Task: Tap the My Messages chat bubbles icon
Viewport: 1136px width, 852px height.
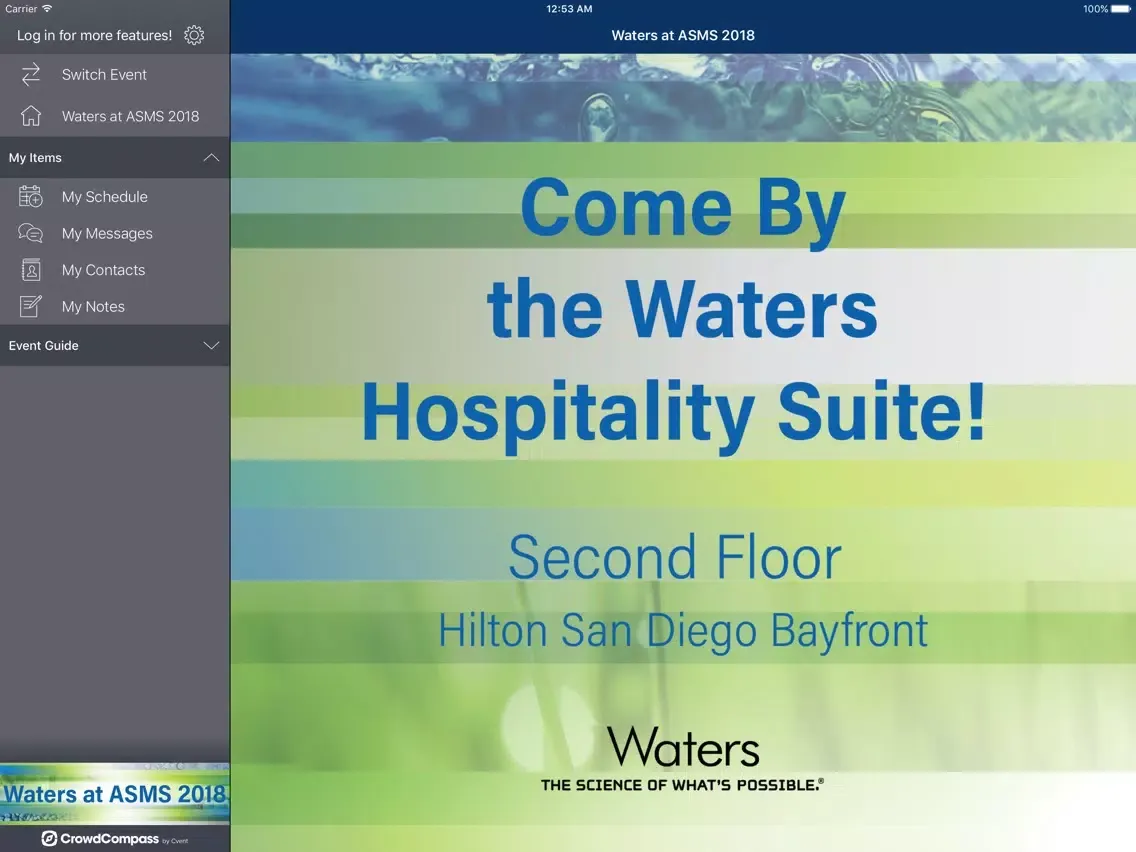Action: (30, 233)
